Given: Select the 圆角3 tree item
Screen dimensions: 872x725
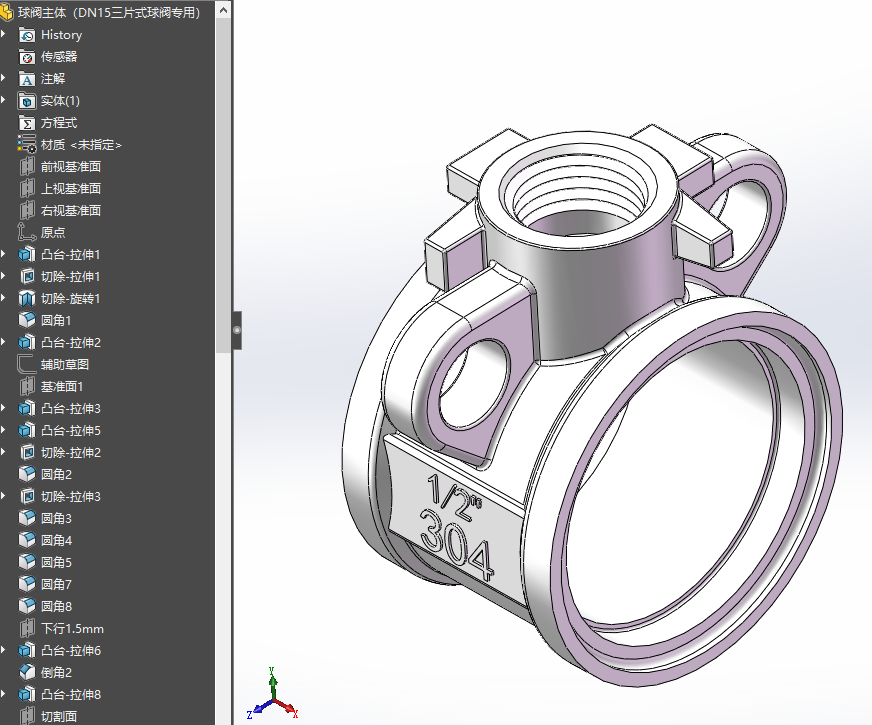Looking at the screenshot, I should pos(56,519).
